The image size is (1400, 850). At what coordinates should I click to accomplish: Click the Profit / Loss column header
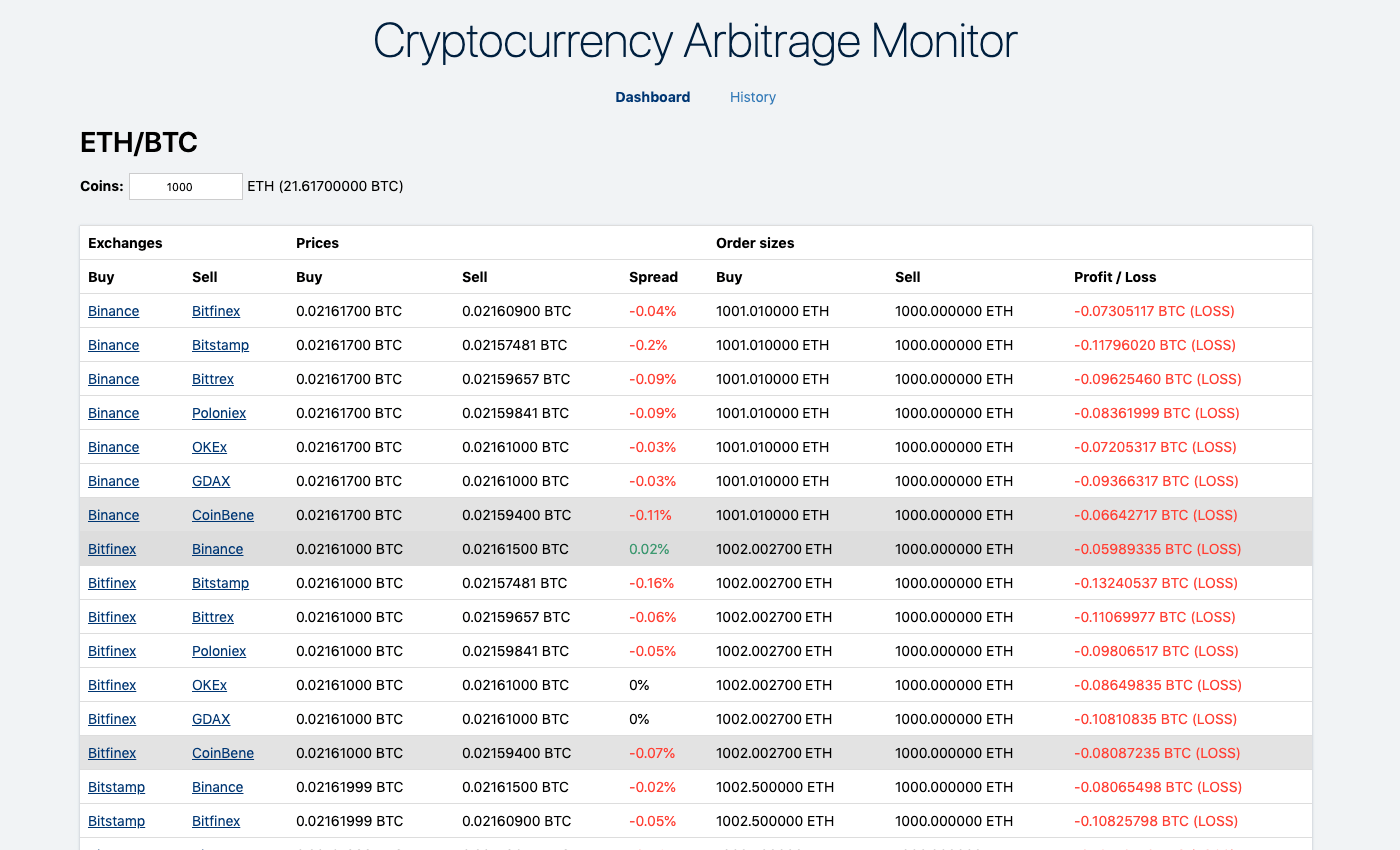(x=1115, y=277)
